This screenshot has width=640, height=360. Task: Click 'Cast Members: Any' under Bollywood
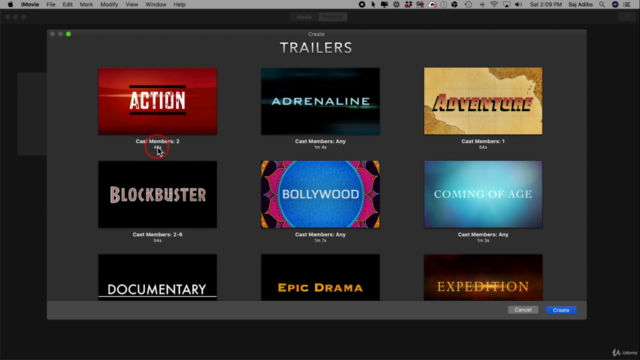coord(320,235)
